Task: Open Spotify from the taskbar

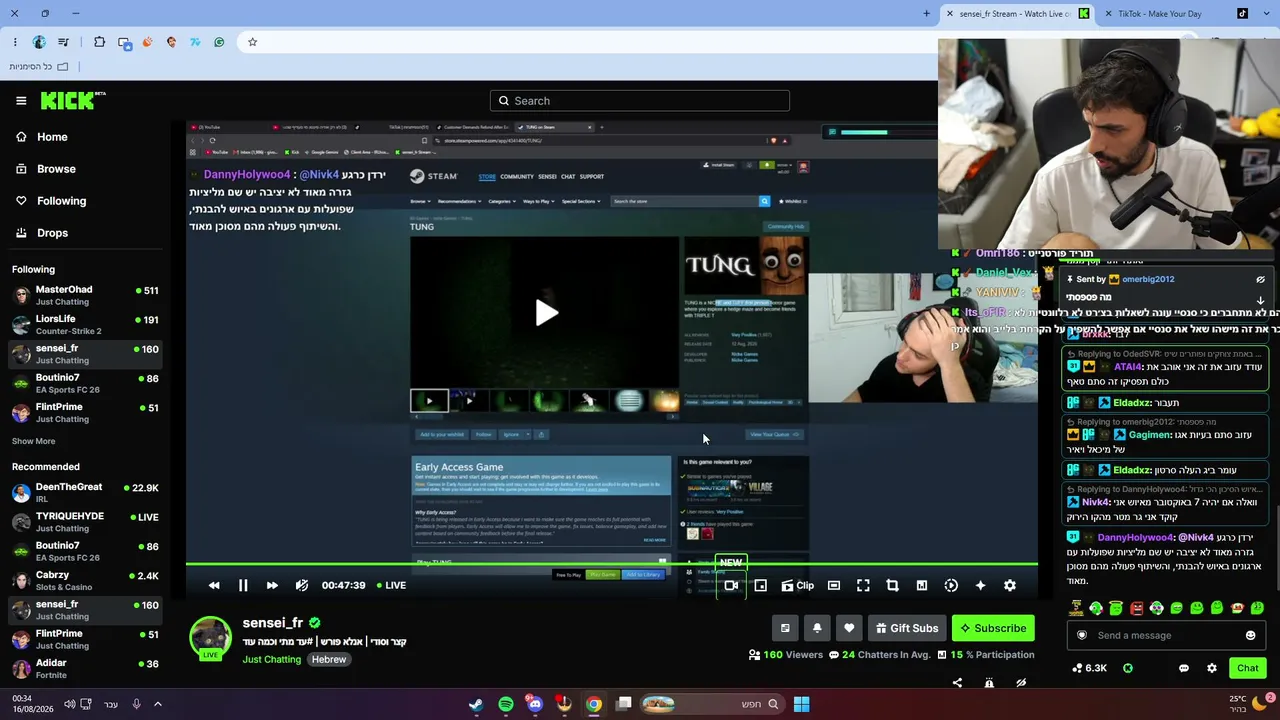Action: (x=506, y=704)
